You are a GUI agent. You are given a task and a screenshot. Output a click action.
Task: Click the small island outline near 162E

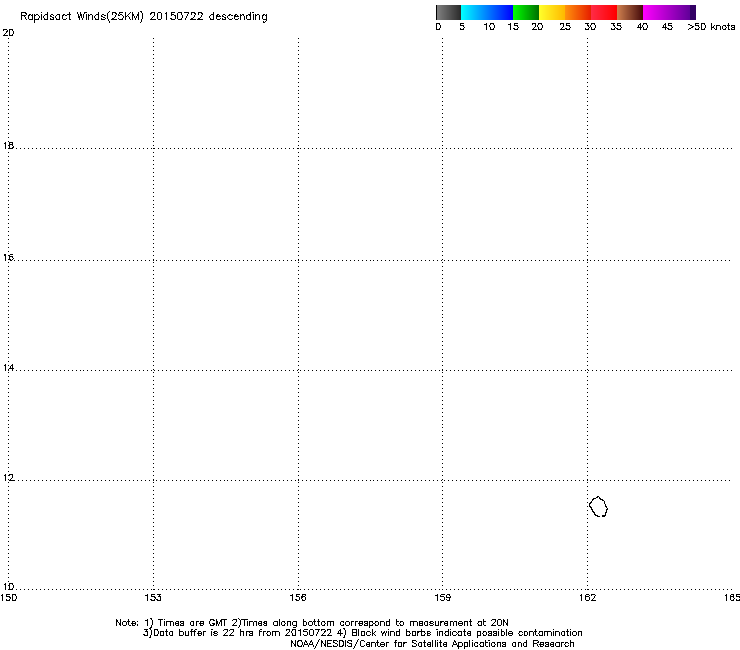point(598,506)
